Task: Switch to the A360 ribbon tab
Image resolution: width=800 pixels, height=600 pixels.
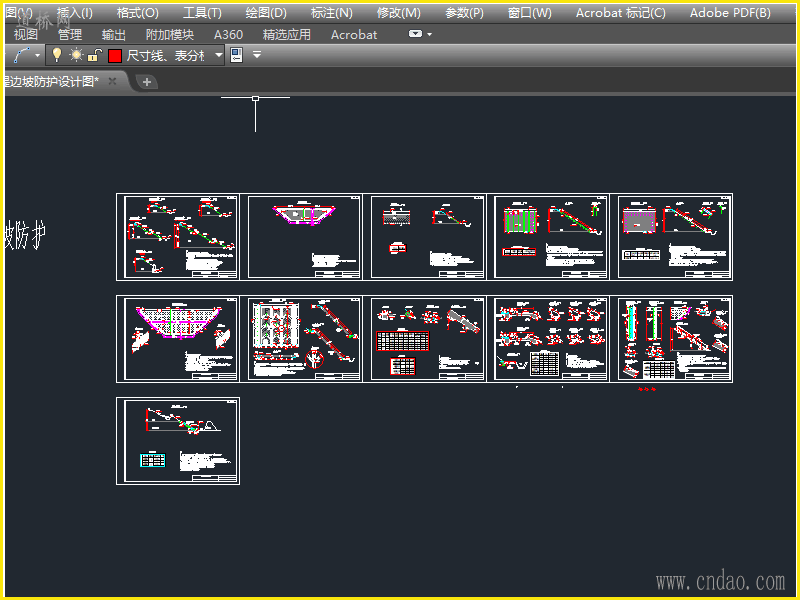Action: (x=228, y=34)
